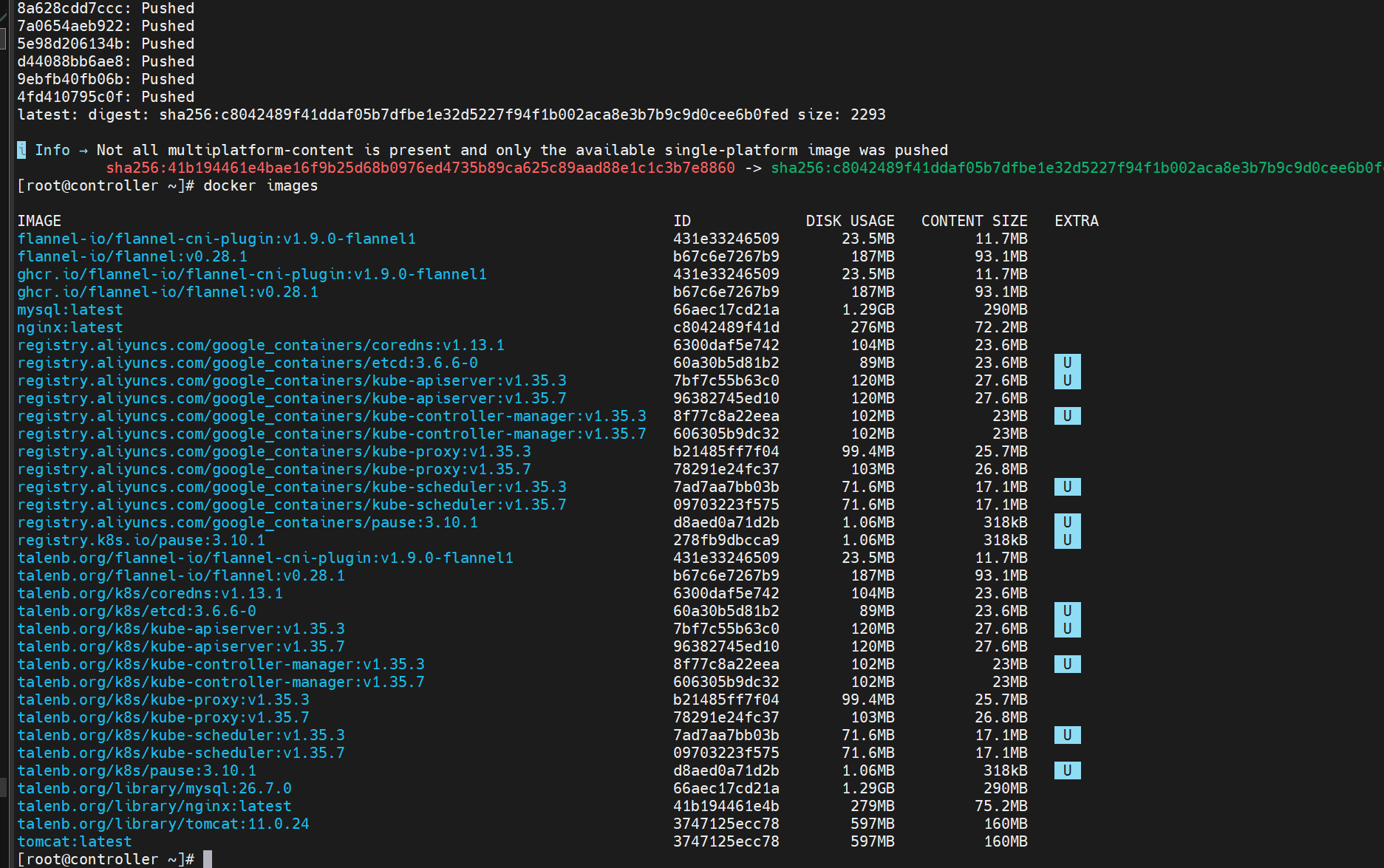The width and height of the screenshot is (1384, 868).
Task: Click the blue Info indicator icon
Action: 21,150
